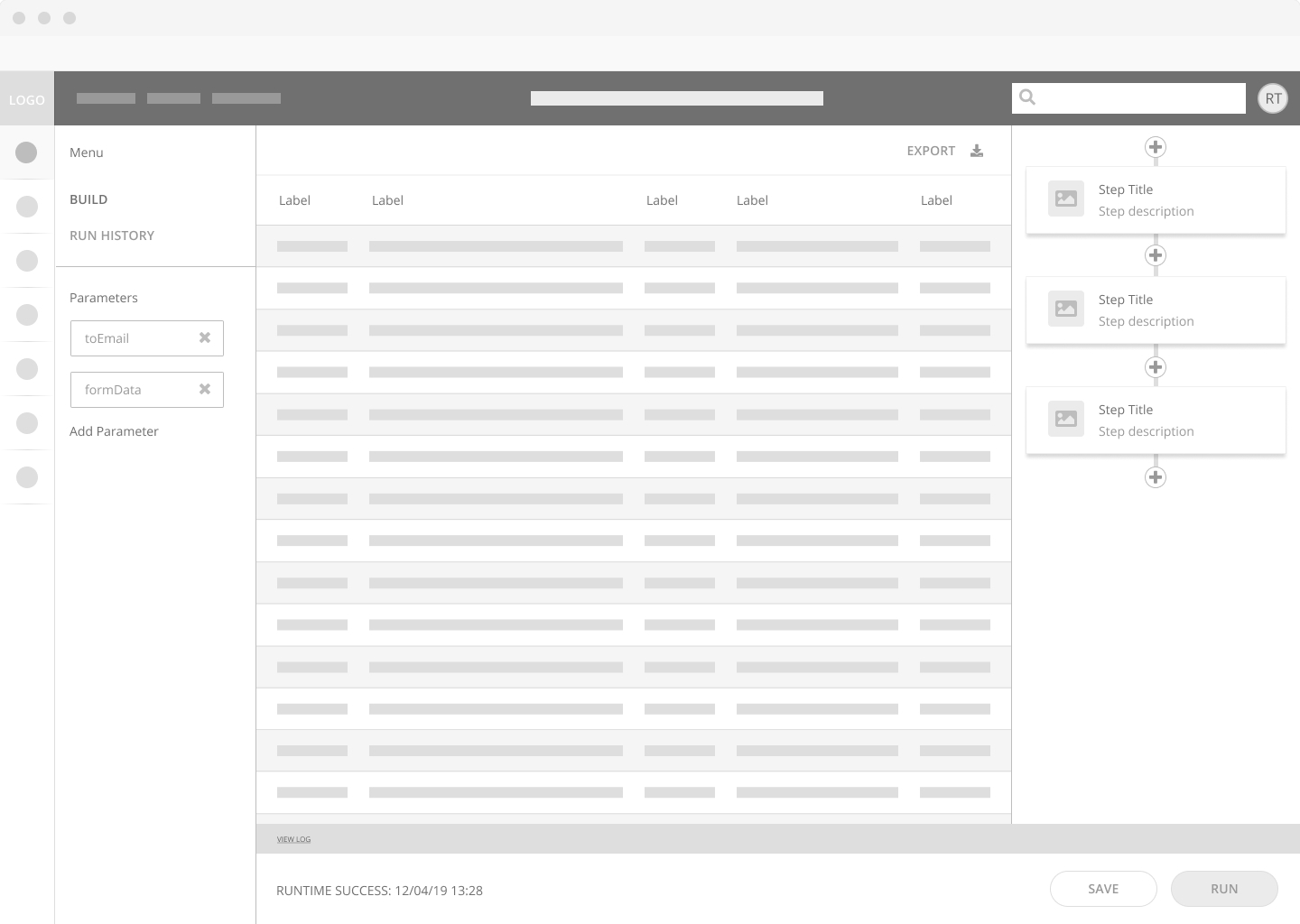This screenshot has width=1300, height=924.
Task: Add a step between the first and second Step cards
Action: coord(1156,255)
